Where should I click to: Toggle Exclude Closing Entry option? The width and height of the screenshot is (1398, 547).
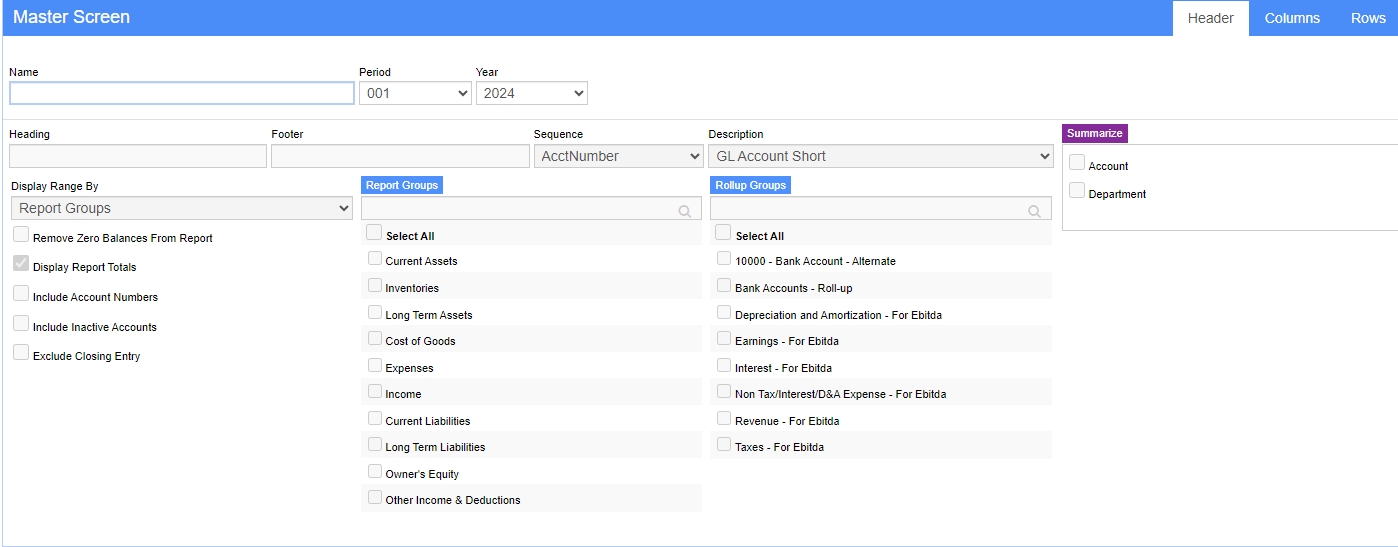pyautogui.click(x=21, y=353)
